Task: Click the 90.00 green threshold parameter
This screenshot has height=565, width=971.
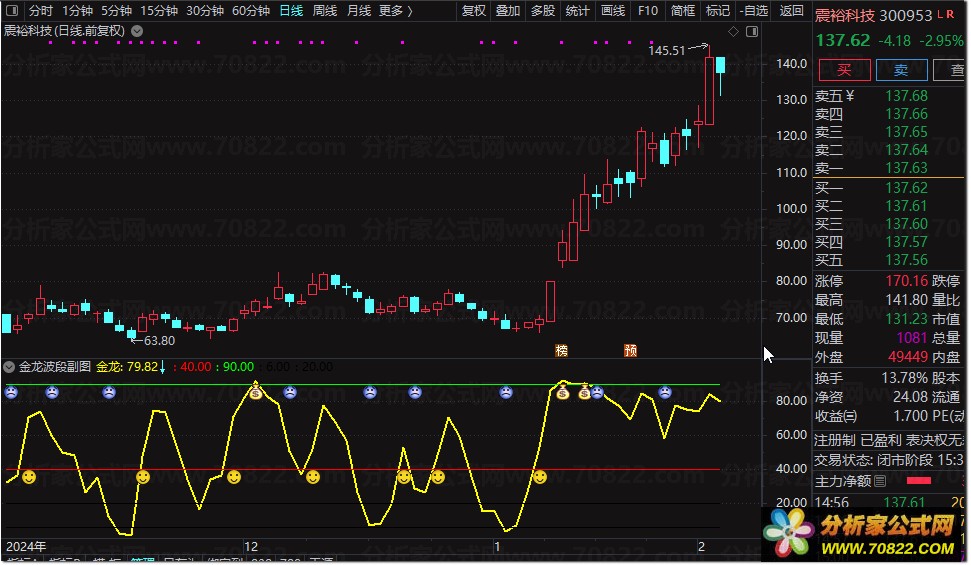Action: pos(238,367)
